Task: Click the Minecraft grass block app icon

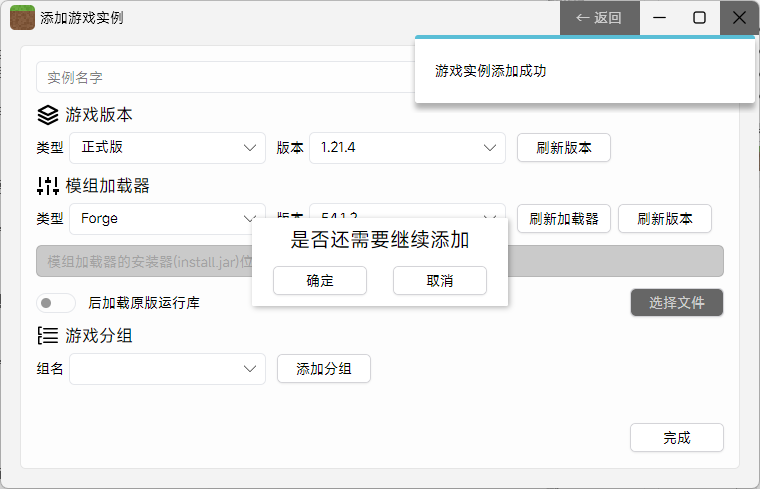Action: click(x=22, y=18)
